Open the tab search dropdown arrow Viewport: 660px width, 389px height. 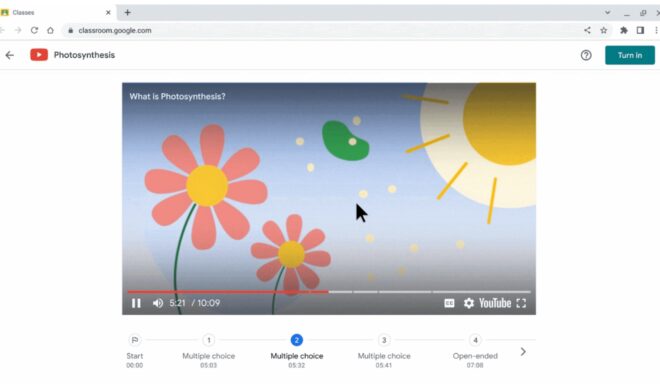pos(607,13)
